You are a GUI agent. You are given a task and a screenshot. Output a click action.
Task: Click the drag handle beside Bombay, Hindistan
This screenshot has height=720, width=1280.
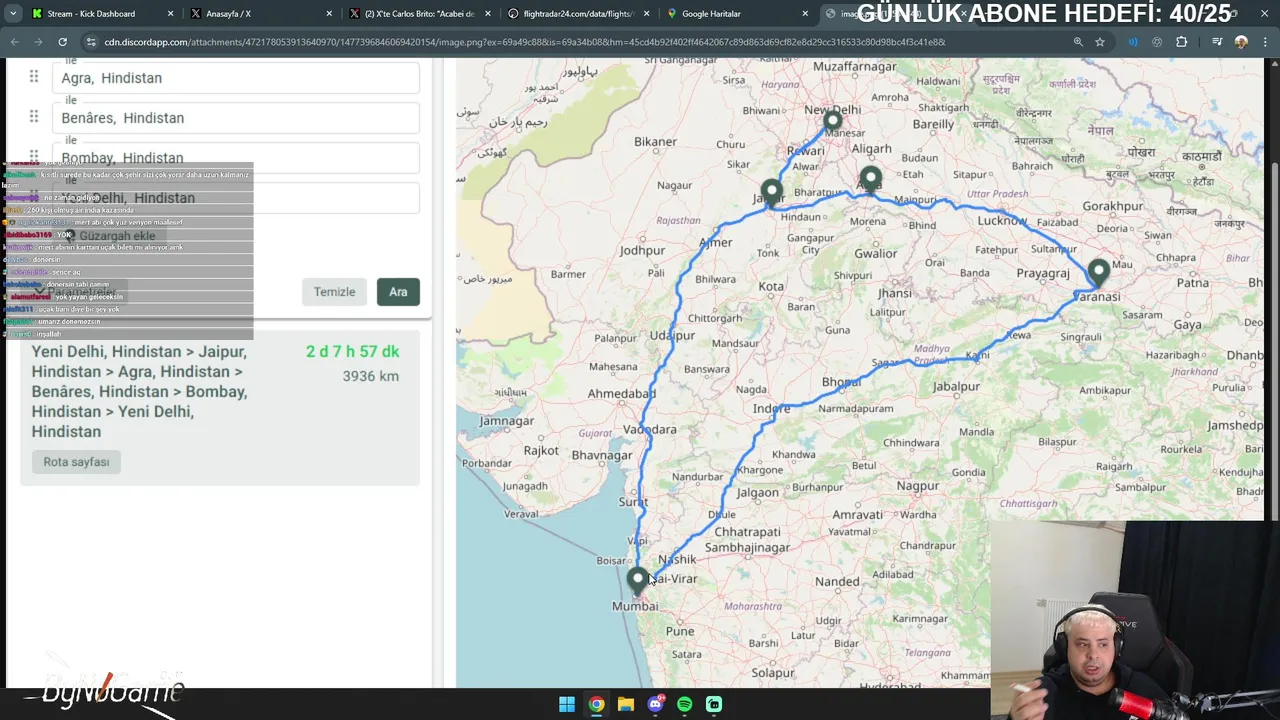pyautogui.click(x=33, y=157)
